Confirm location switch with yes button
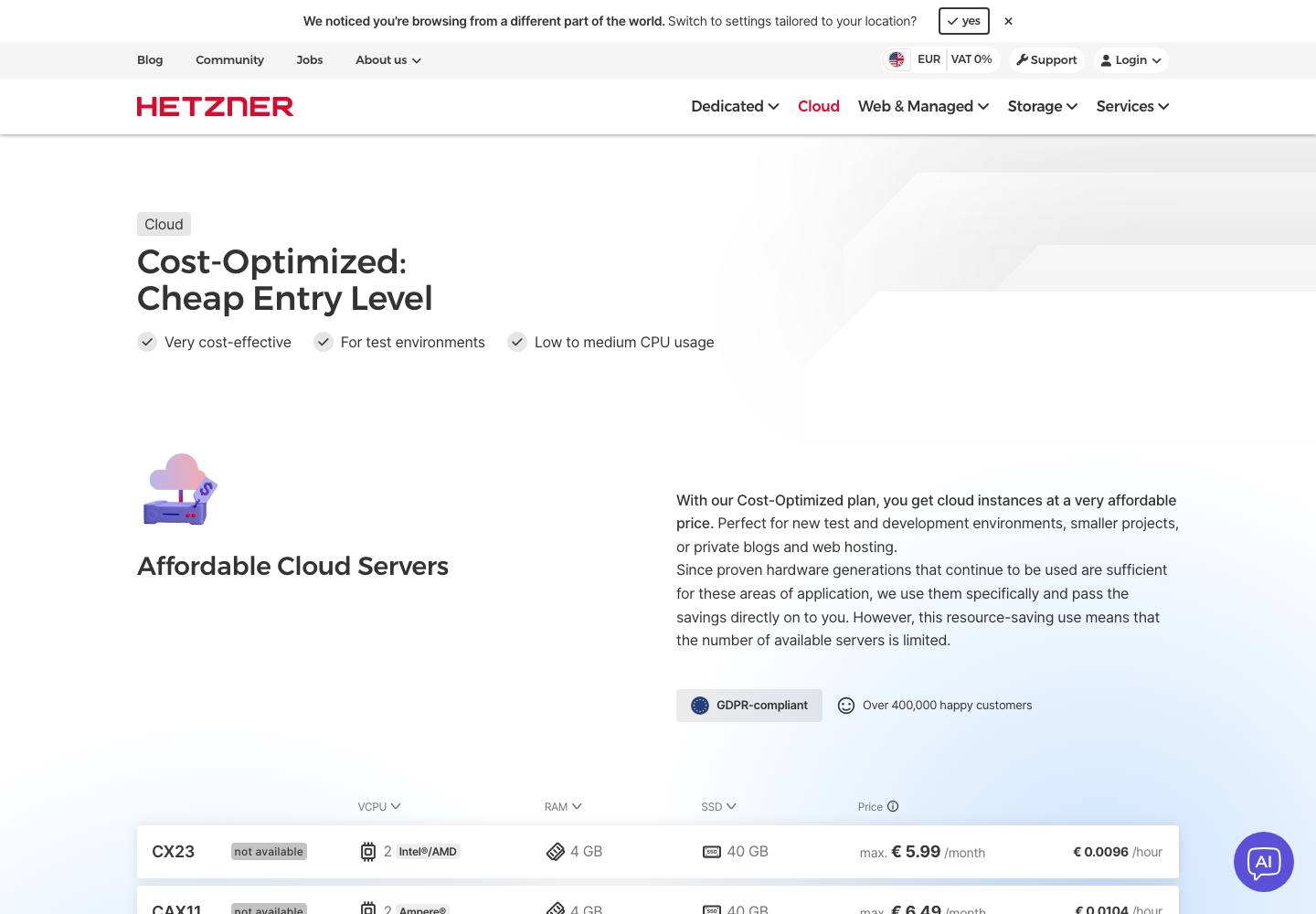This screenshot has height=914, width=1316. coord(963,21)
